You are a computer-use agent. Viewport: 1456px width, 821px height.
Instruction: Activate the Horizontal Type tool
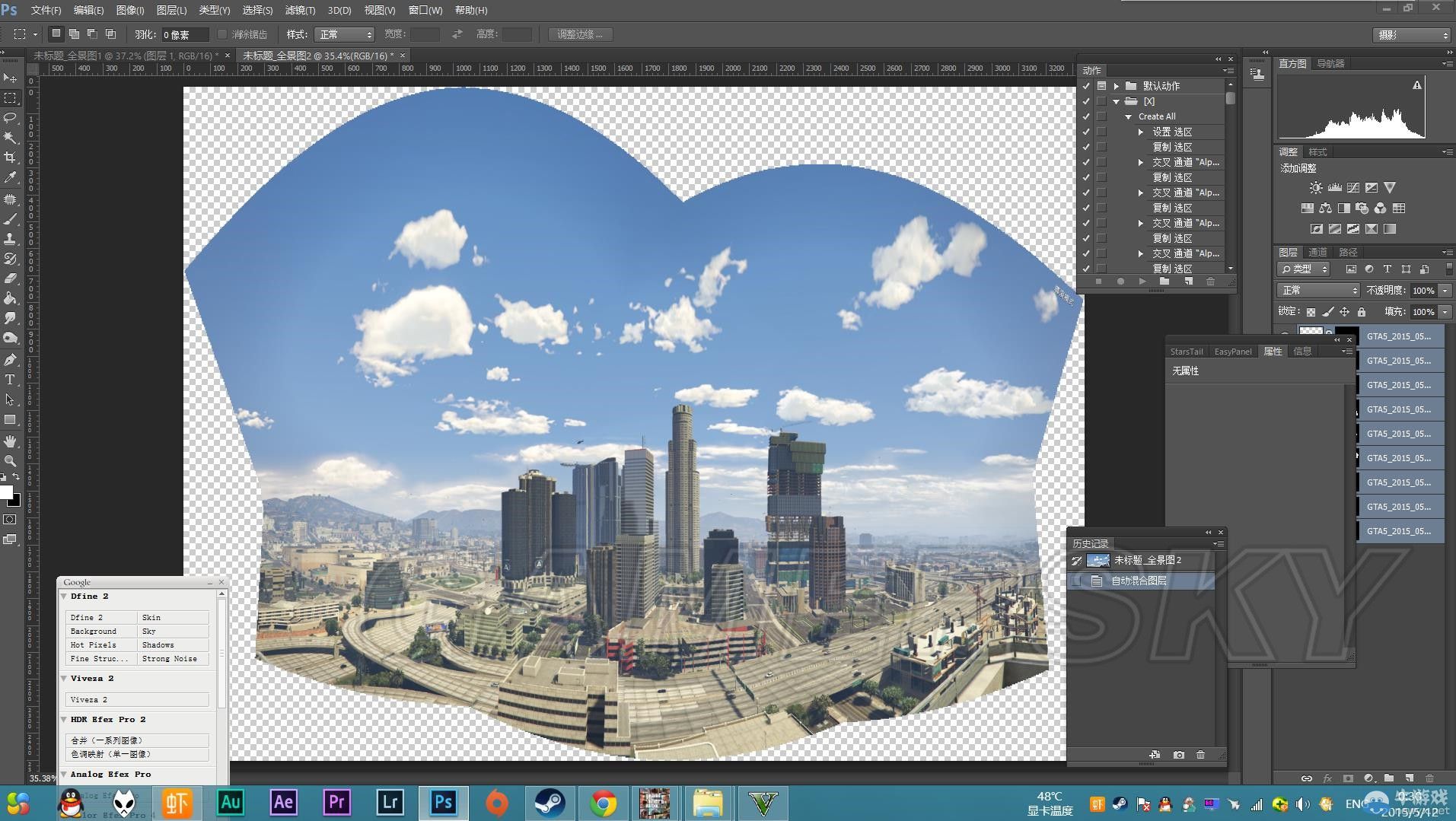click(10, 380)
